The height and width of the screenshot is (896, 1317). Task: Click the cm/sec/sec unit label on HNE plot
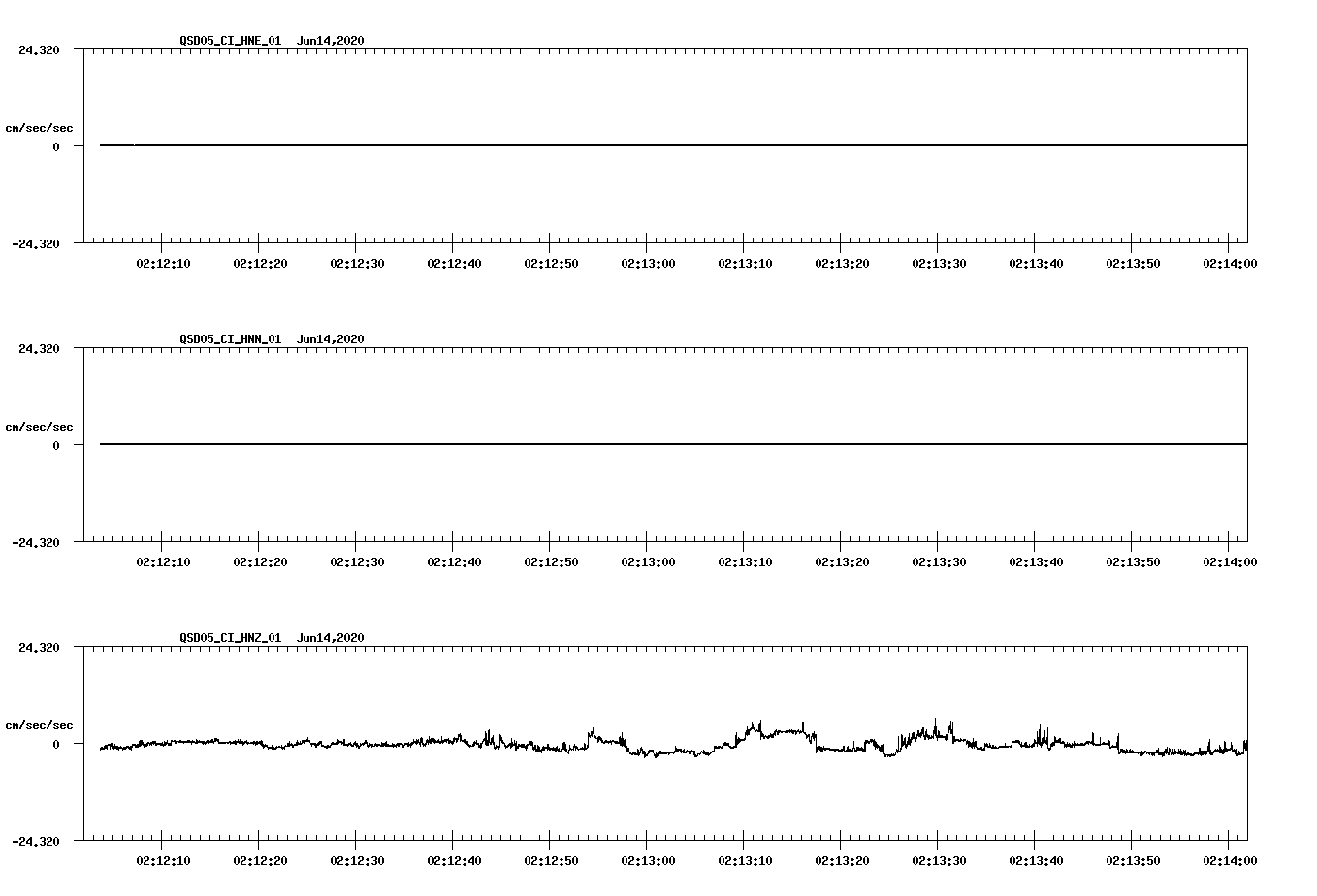tap(39, 128)
